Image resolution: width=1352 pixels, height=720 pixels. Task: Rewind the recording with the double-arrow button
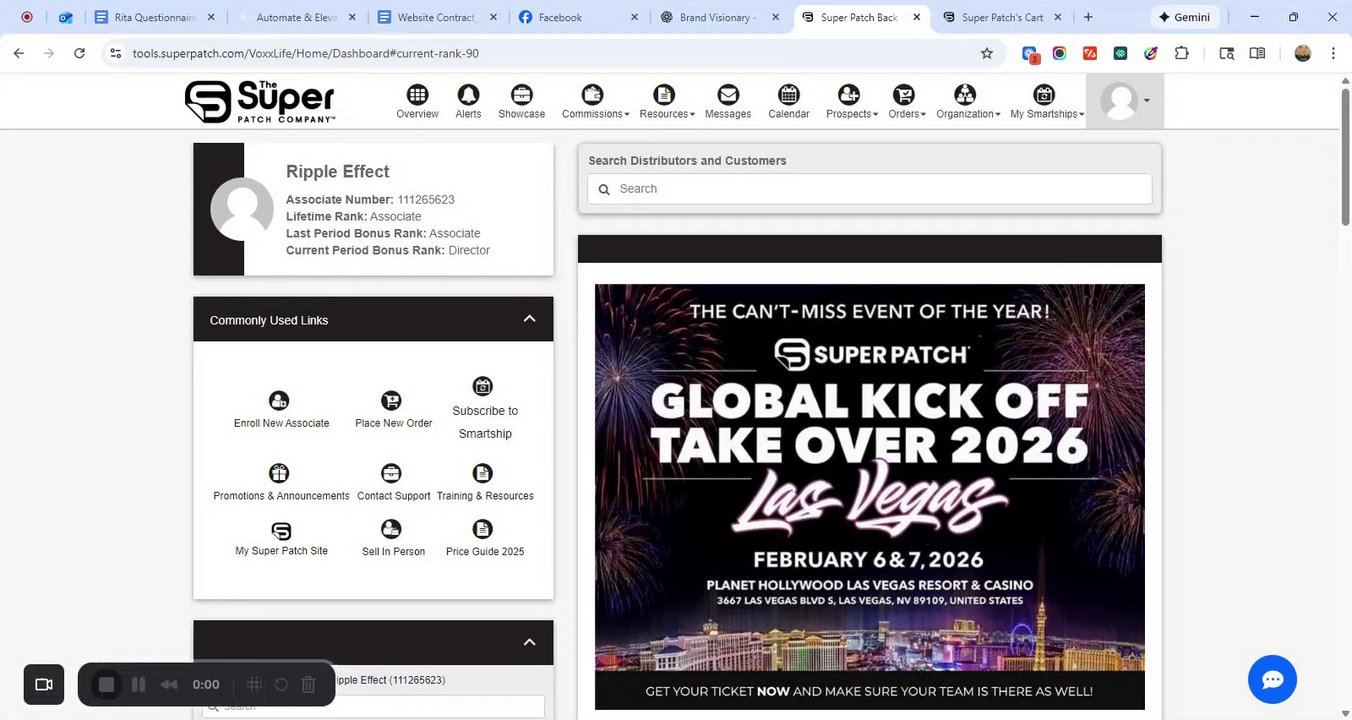(x=169, y=685)
